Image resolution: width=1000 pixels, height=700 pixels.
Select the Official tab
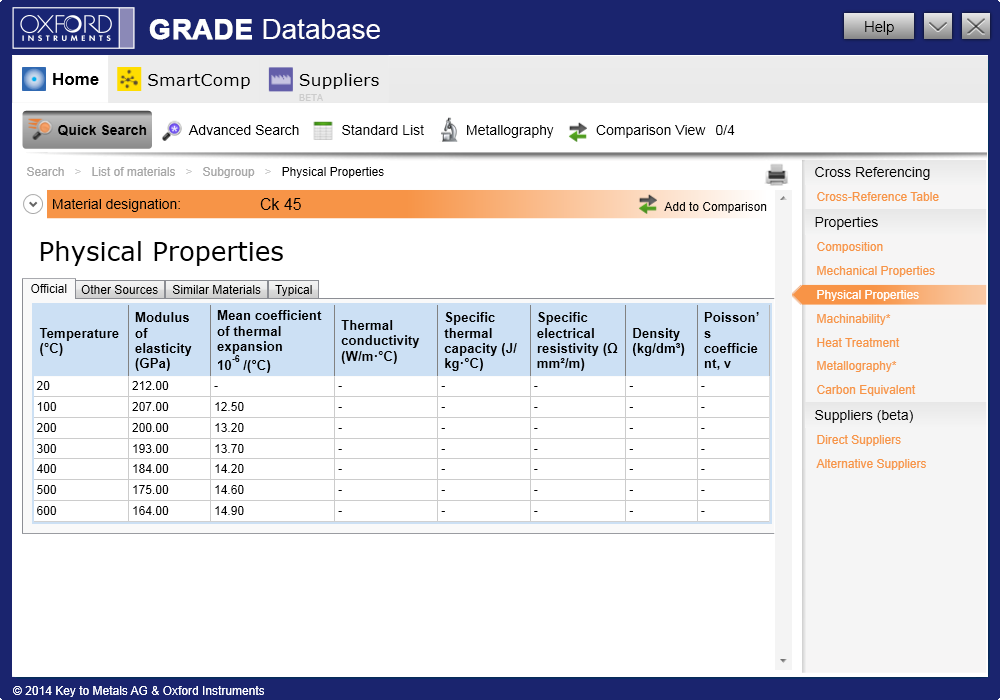click(x=48, y=289)
